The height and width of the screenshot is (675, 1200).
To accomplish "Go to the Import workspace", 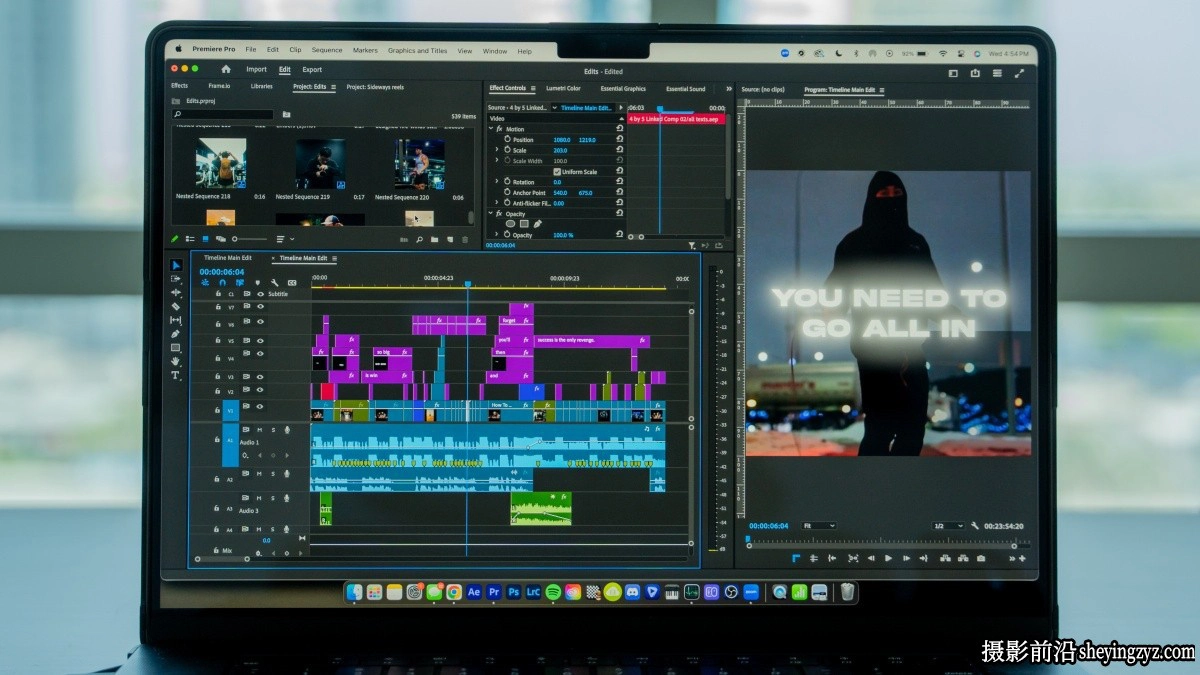I will [256, 69].
